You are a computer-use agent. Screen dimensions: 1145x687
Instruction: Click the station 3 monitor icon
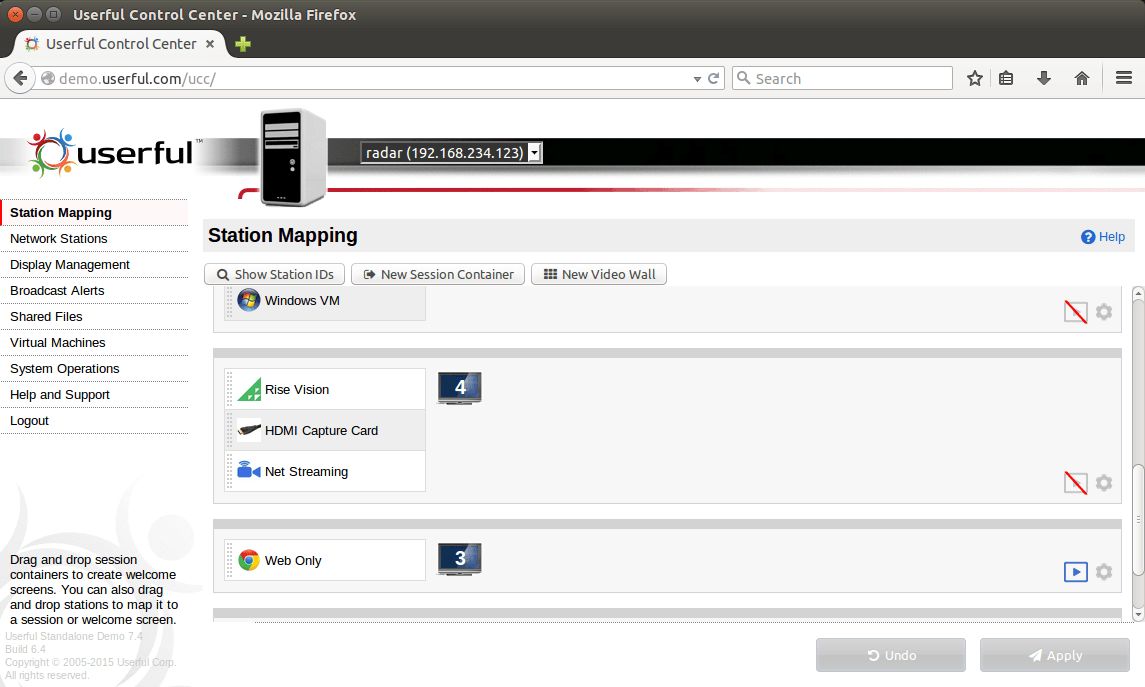[x=459, y=559]
